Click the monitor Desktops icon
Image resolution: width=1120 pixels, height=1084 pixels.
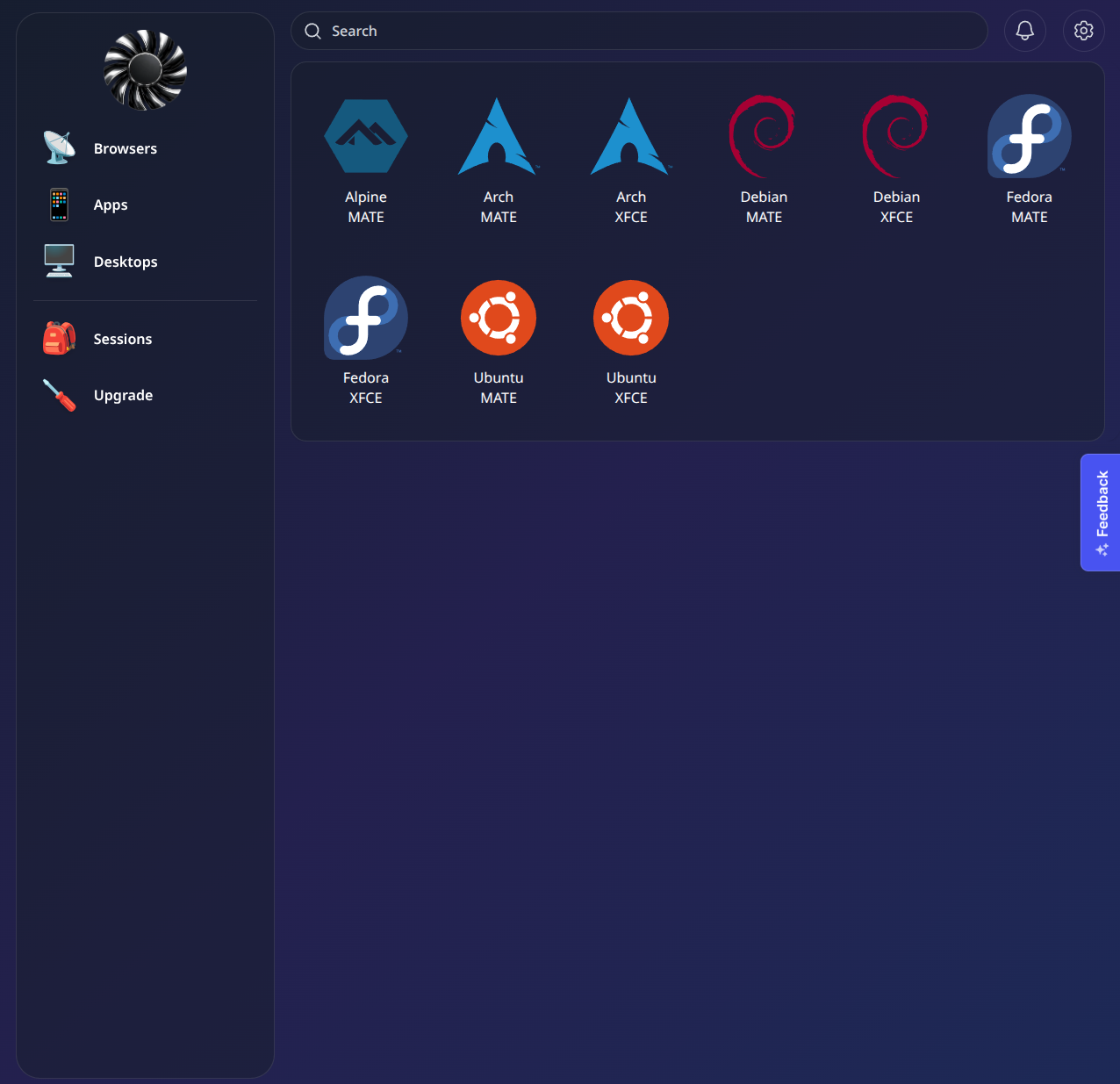[59, 261]
